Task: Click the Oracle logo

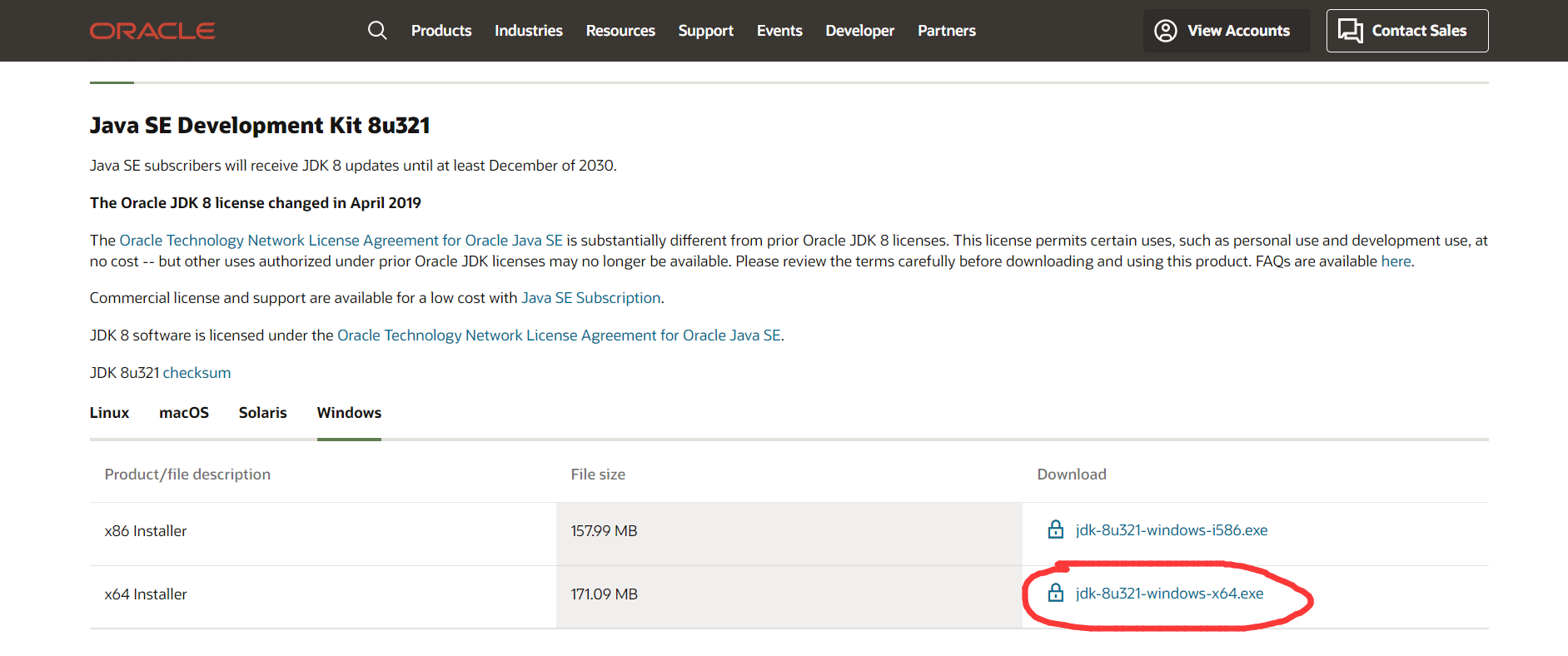Action: [152, 31]
